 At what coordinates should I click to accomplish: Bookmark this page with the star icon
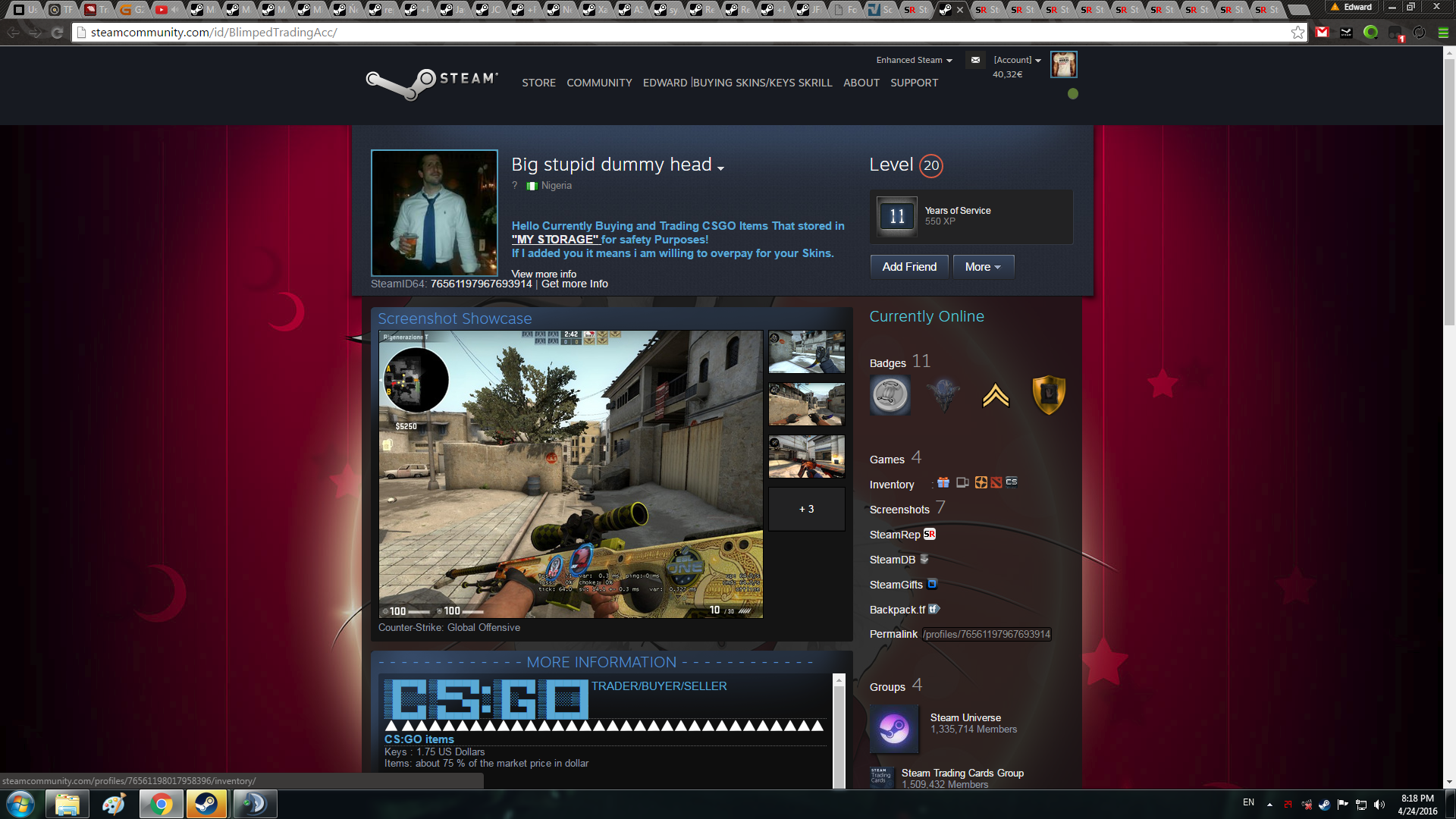[1298, 33]
